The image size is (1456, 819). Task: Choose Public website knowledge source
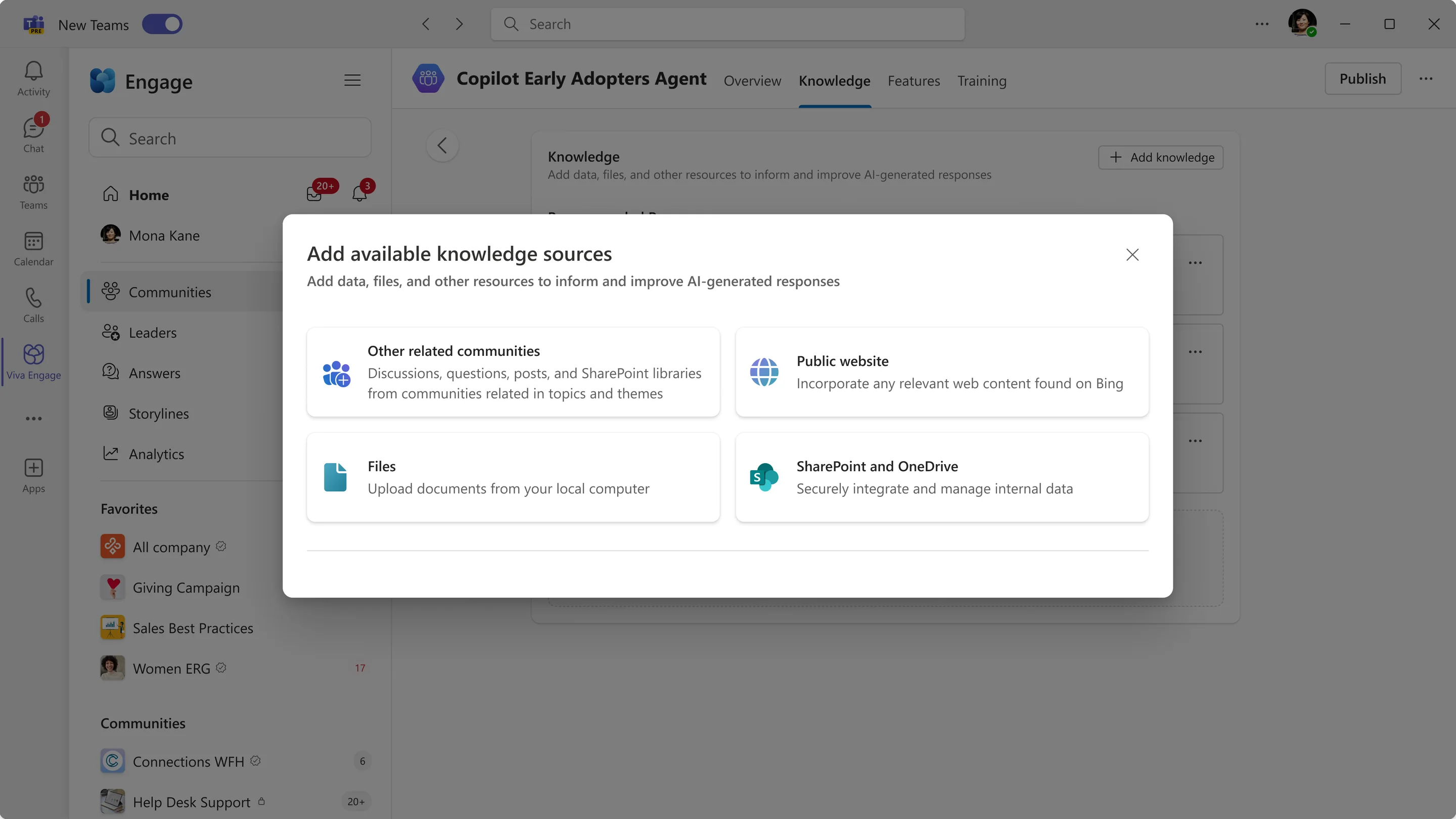coord(942,372)
